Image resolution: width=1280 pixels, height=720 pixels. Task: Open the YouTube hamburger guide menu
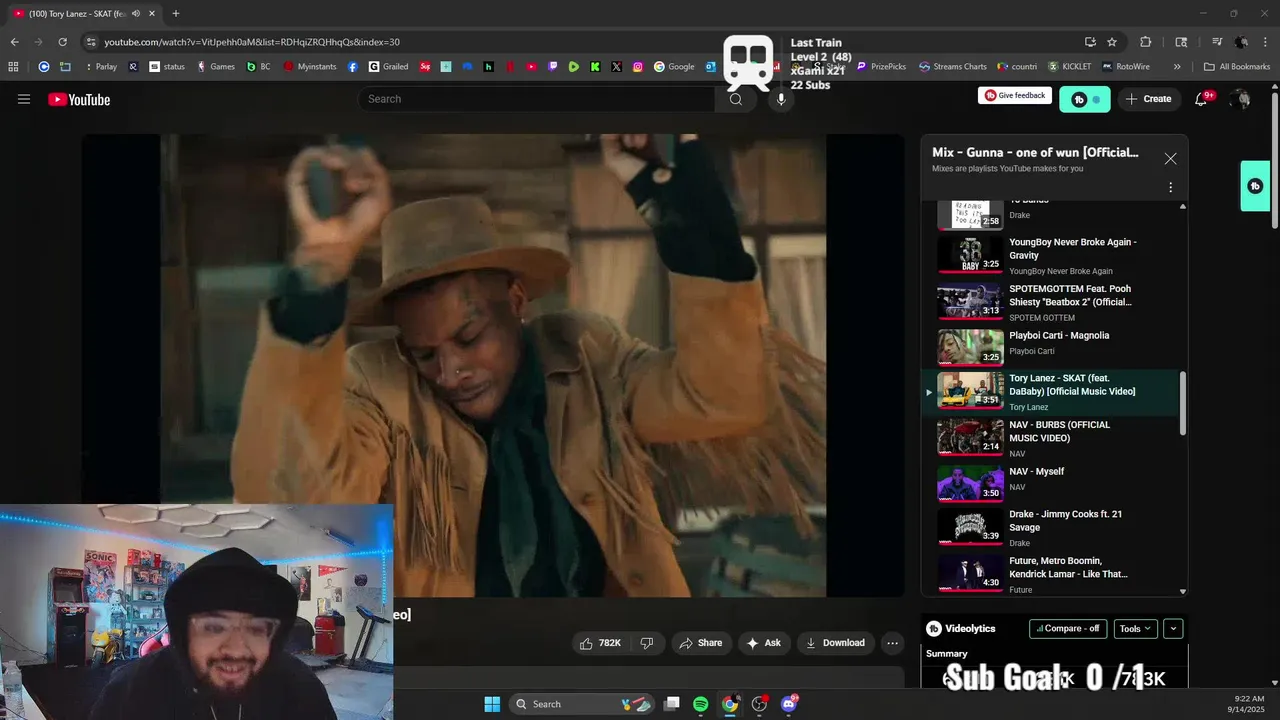coord(24,99)
